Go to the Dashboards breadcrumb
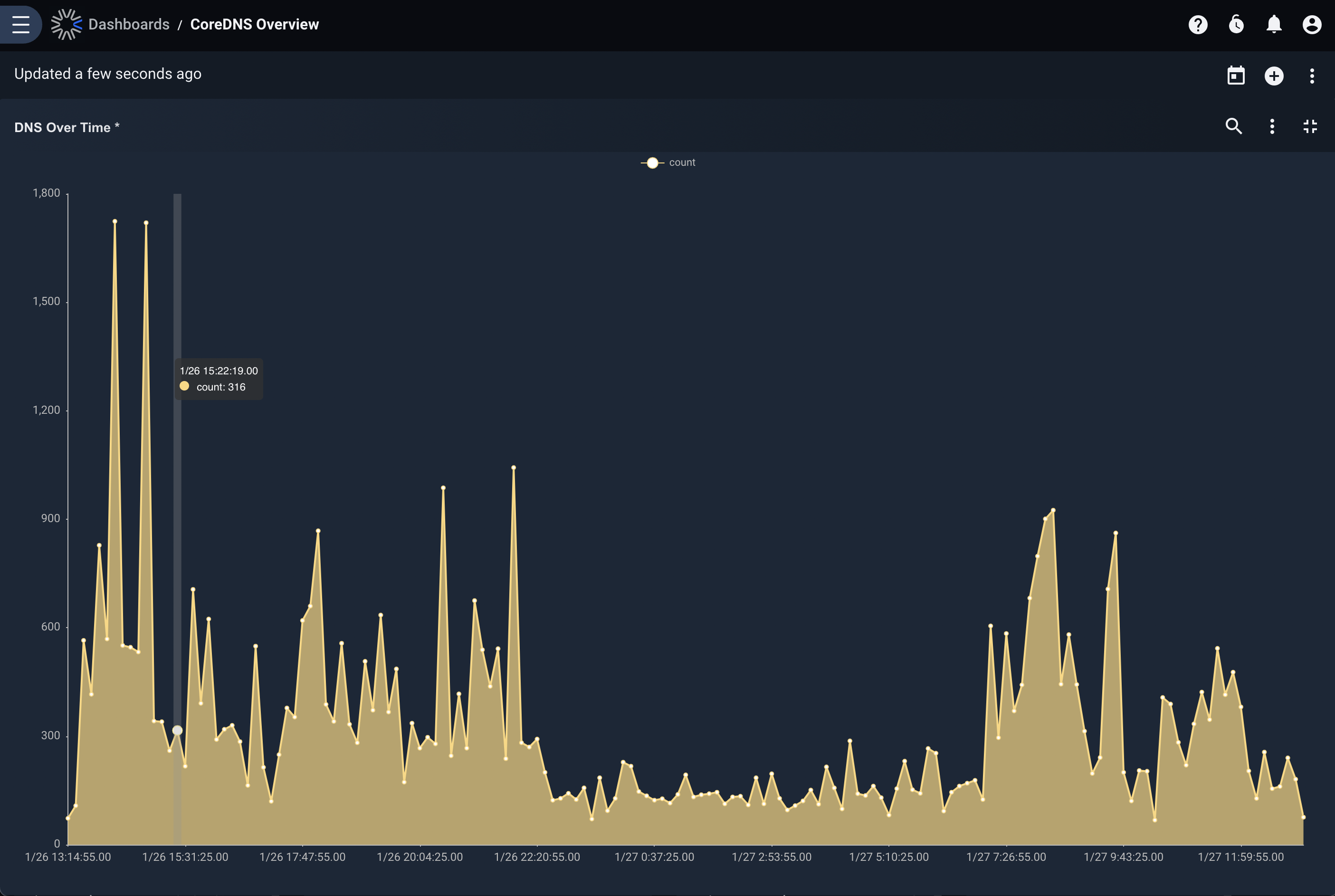Screen dimensions: 1335x896 (129, 24)
